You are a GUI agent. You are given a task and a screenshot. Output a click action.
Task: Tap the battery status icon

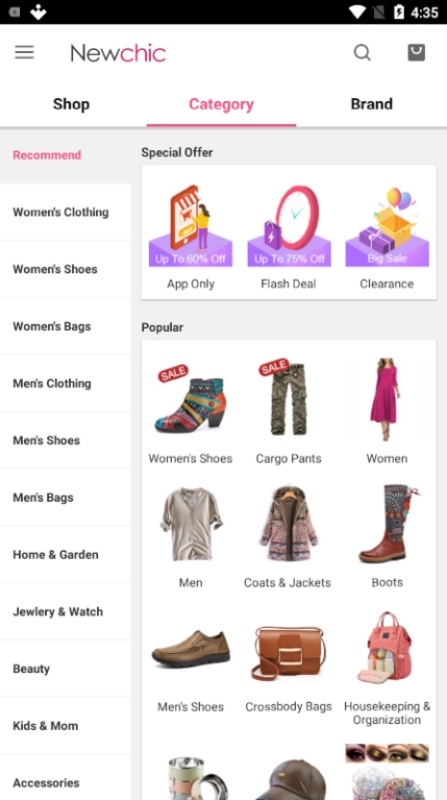point(399,12)
